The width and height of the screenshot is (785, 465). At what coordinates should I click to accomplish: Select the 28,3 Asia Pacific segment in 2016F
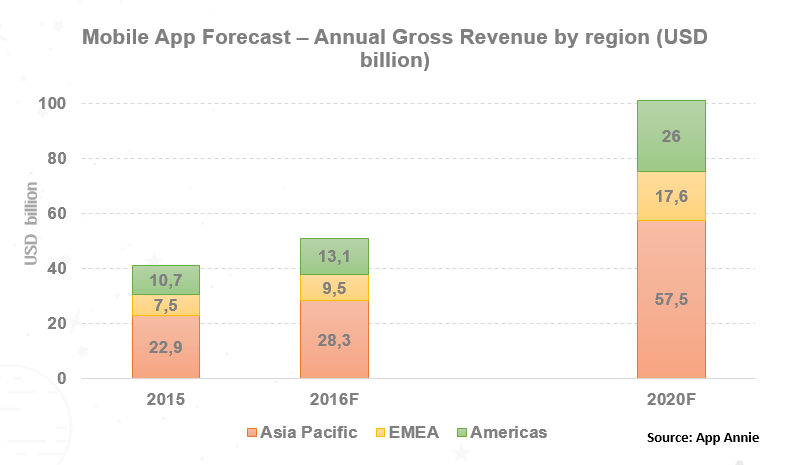[334, 339]
